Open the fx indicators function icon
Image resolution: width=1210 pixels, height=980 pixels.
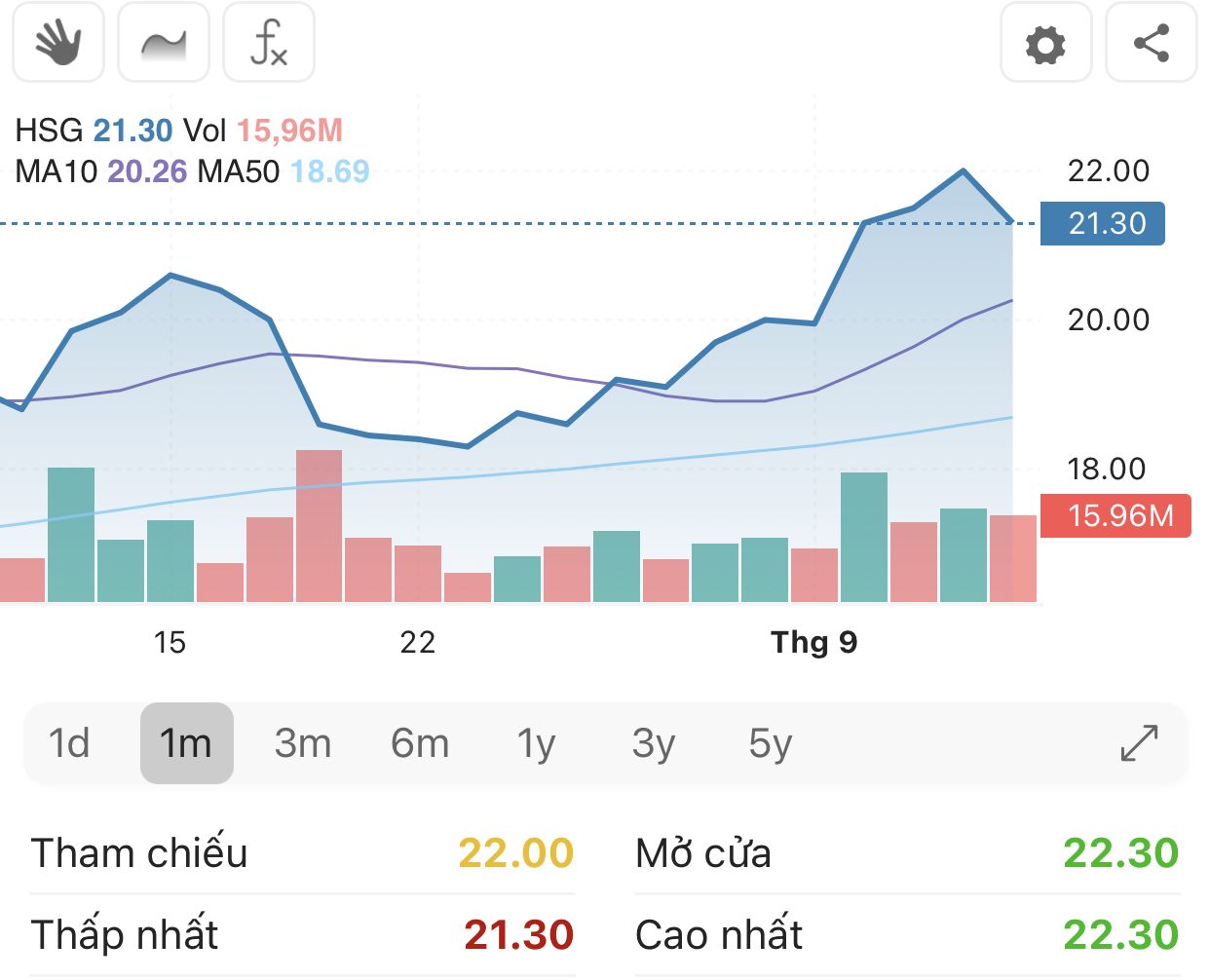(x=269, y=43)
